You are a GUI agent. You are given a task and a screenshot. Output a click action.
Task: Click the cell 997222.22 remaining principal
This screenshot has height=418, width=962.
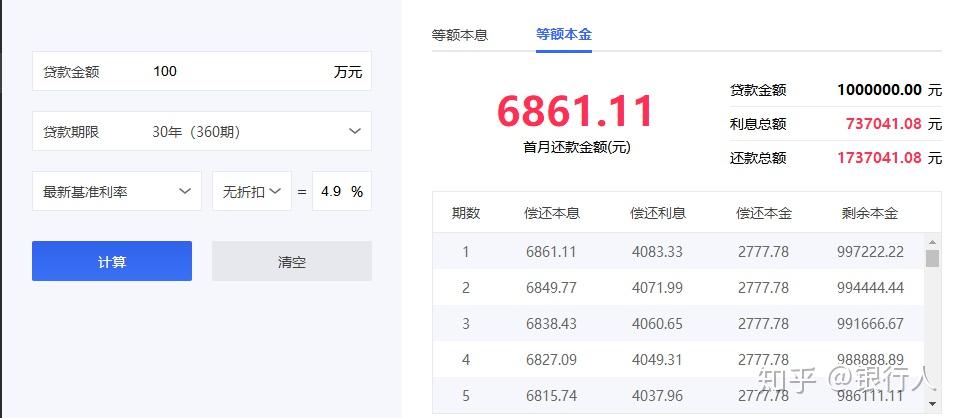[870, 252]
